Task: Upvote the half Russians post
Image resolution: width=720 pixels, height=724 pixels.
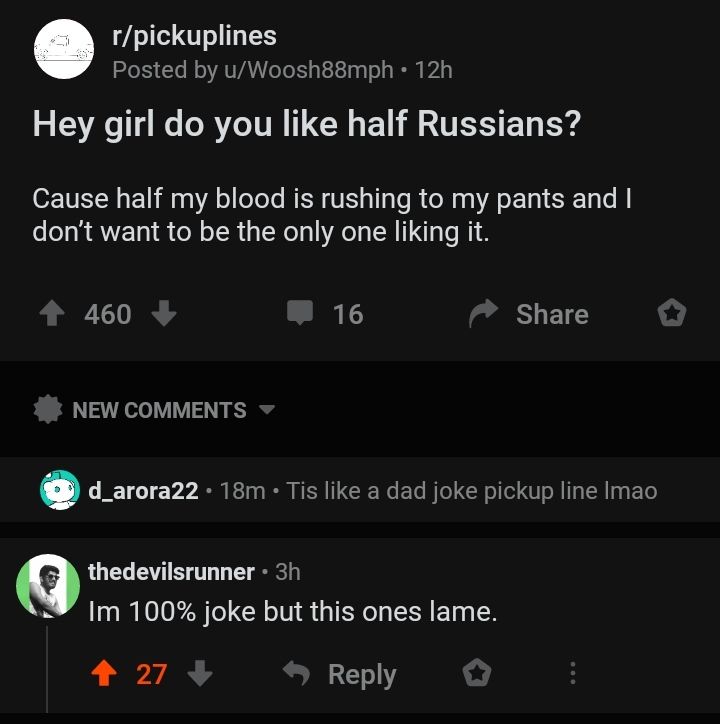Action: click(x=53, y=314)
